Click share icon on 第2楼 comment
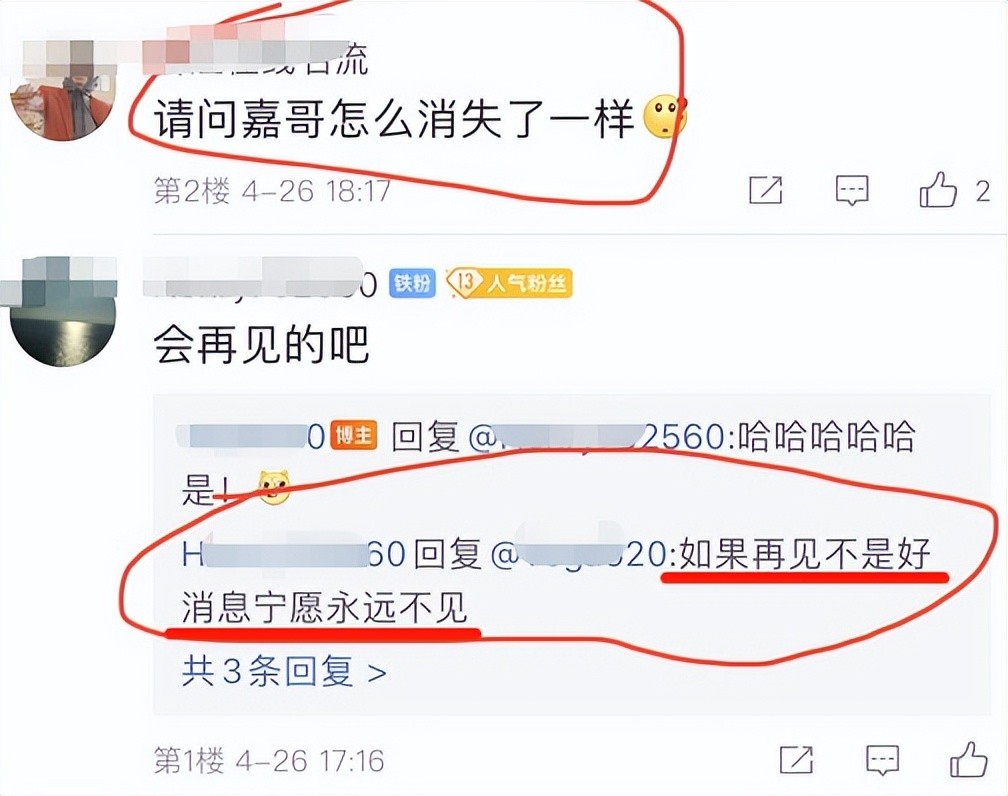This screenshot has width=1008, height=796. pos(766,190)
